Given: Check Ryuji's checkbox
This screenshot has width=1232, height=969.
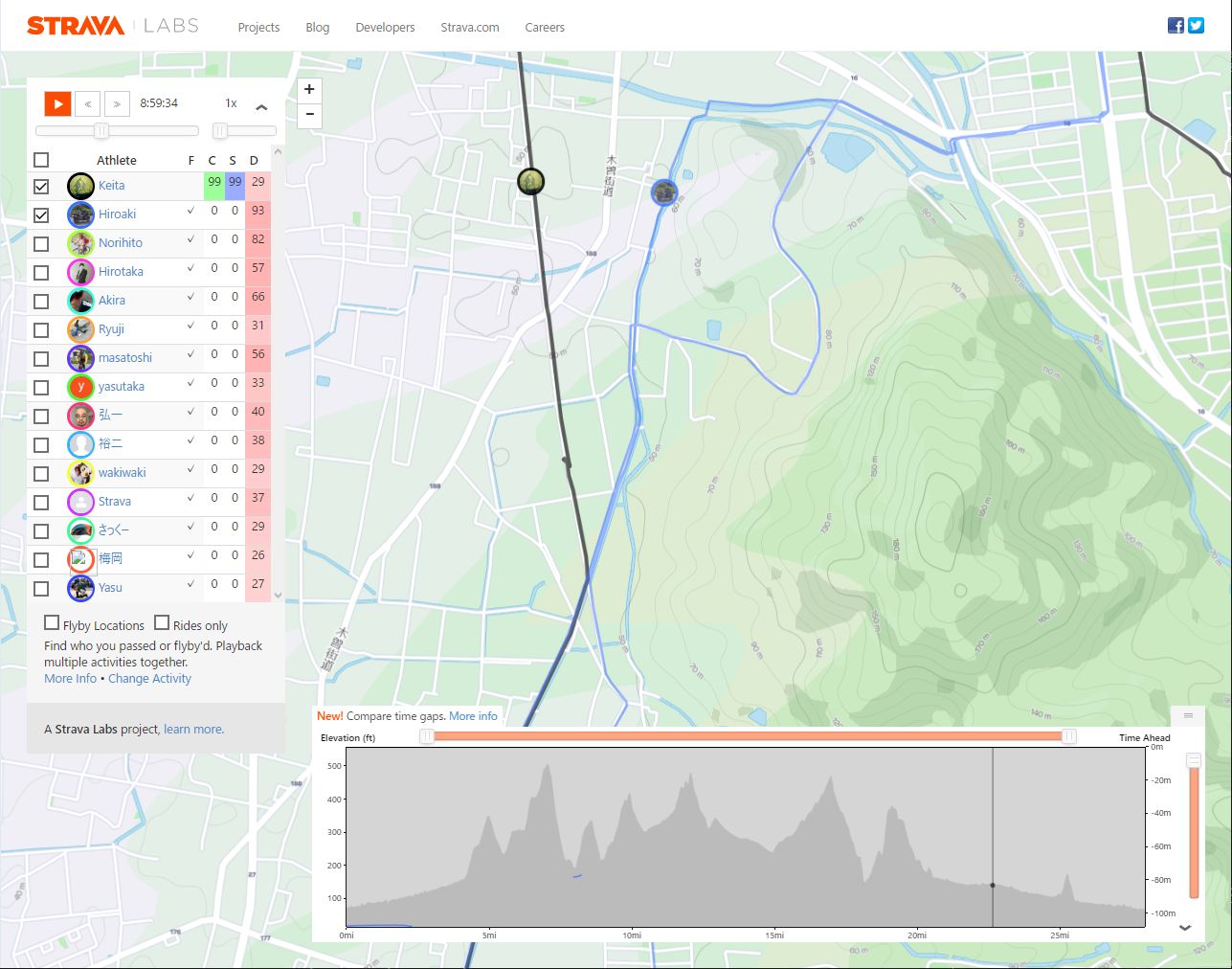Looking at the screenshot, I should pos(41,330).
